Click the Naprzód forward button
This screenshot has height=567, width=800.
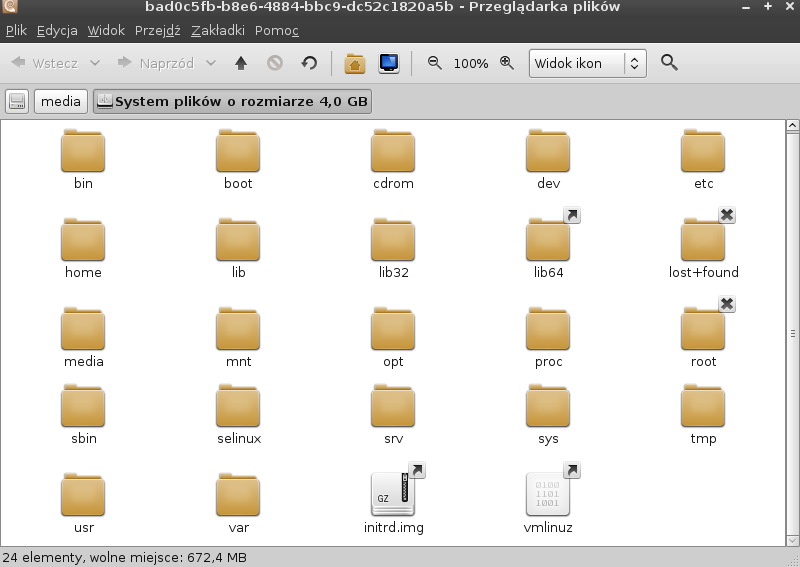coord(156,63)
